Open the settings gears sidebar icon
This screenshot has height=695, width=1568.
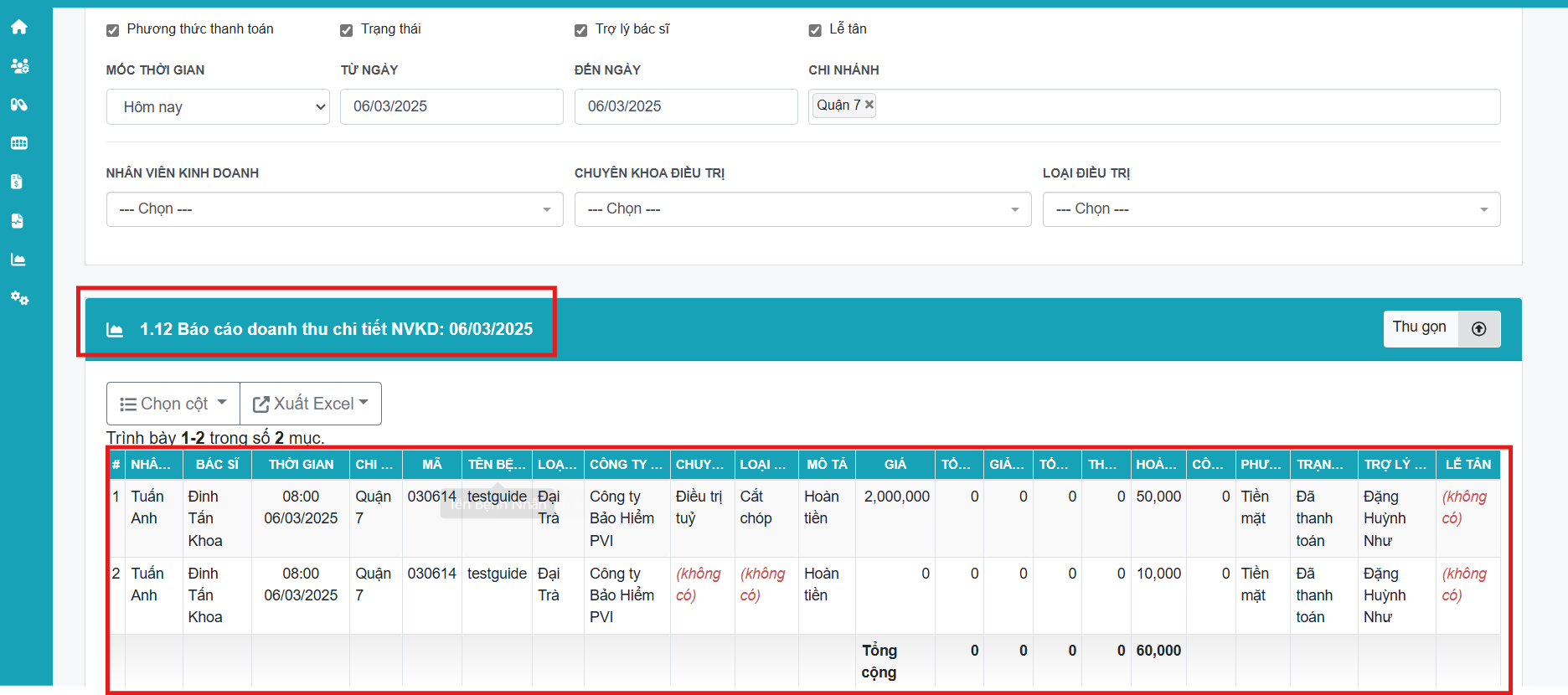coord(19,298)
